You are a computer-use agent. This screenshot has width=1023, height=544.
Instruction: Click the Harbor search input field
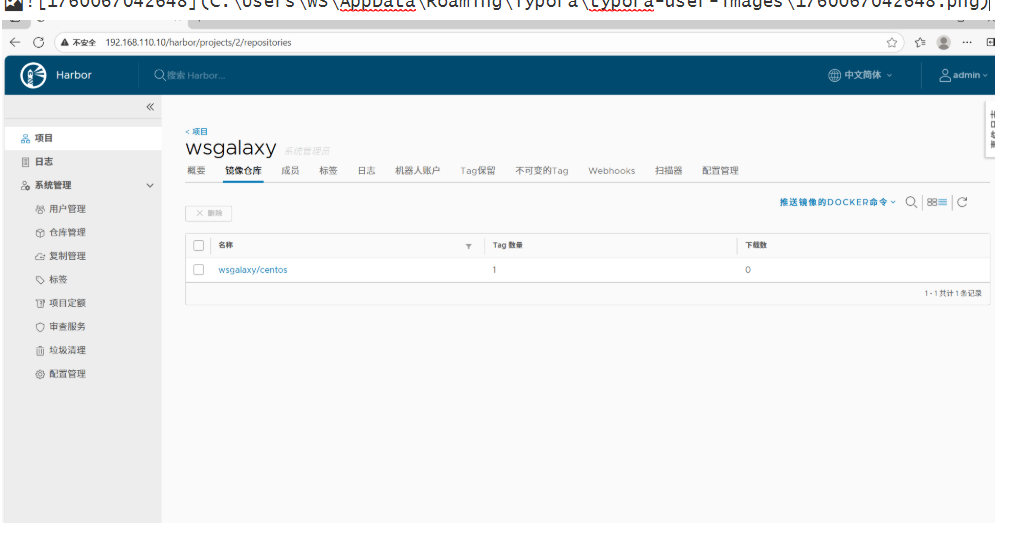196,76
